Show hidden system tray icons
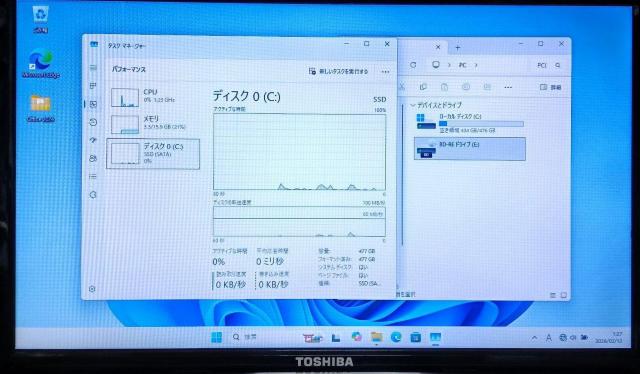 (534, 338)
